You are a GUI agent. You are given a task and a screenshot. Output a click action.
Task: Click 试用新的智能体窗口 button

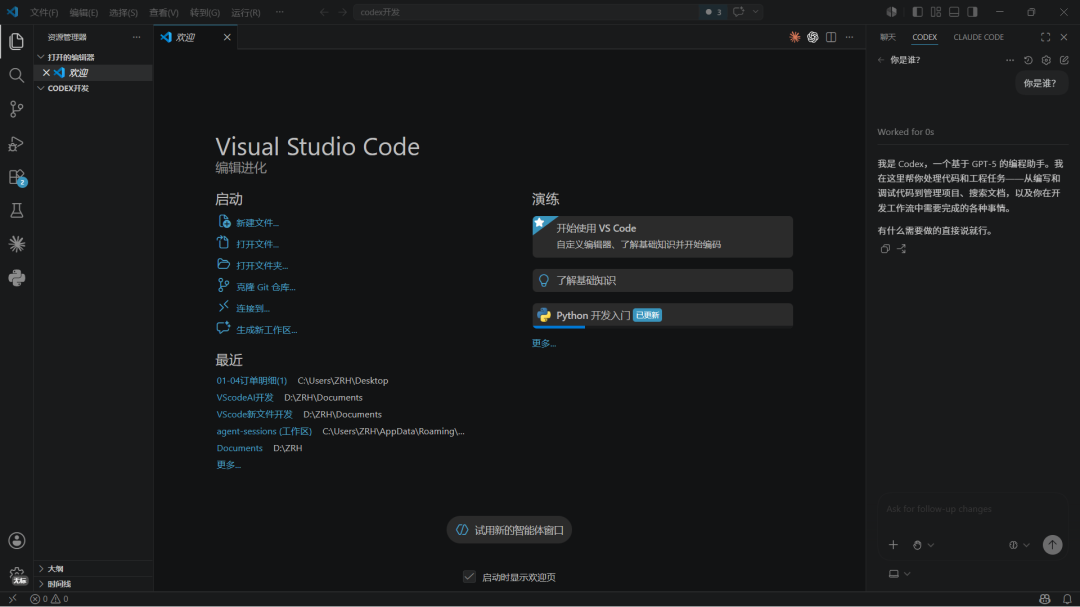[509, 530]
